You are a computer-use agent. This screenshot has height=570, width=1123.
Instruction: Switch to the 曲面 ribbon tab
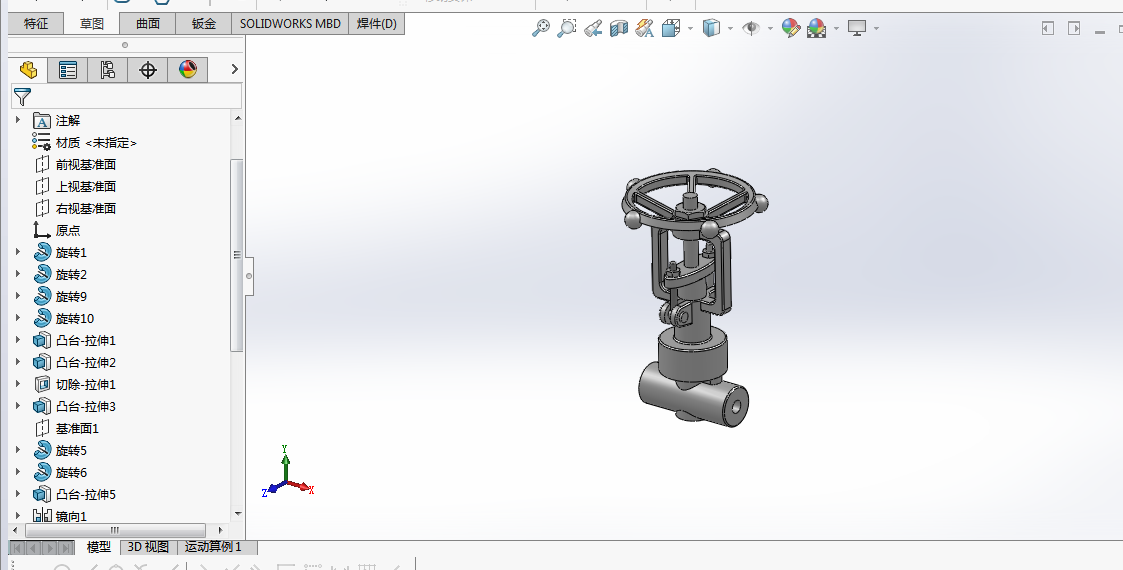[x=148, y=24]
